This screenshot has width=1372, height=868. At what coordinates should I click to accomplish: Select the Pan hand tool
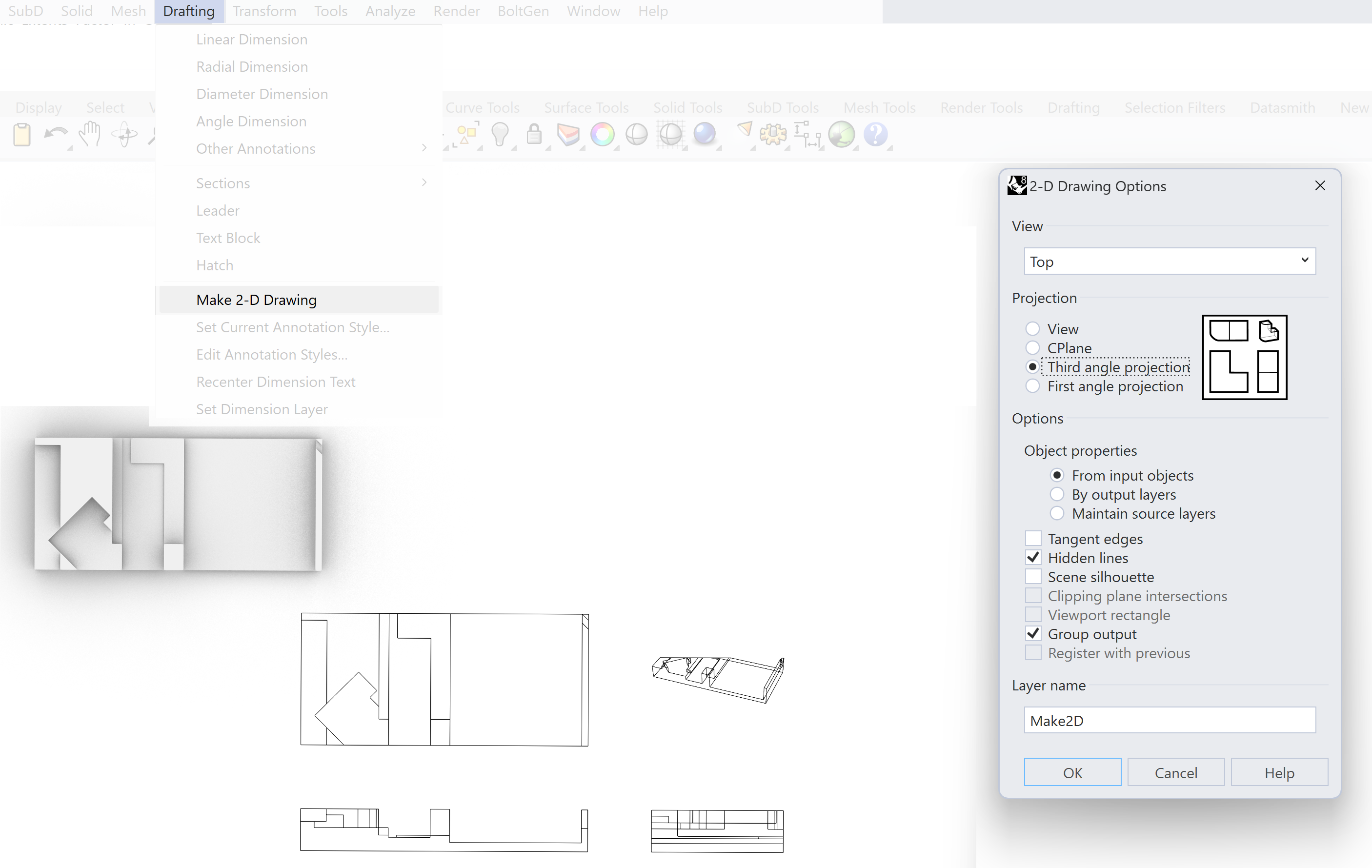(89, 135)
